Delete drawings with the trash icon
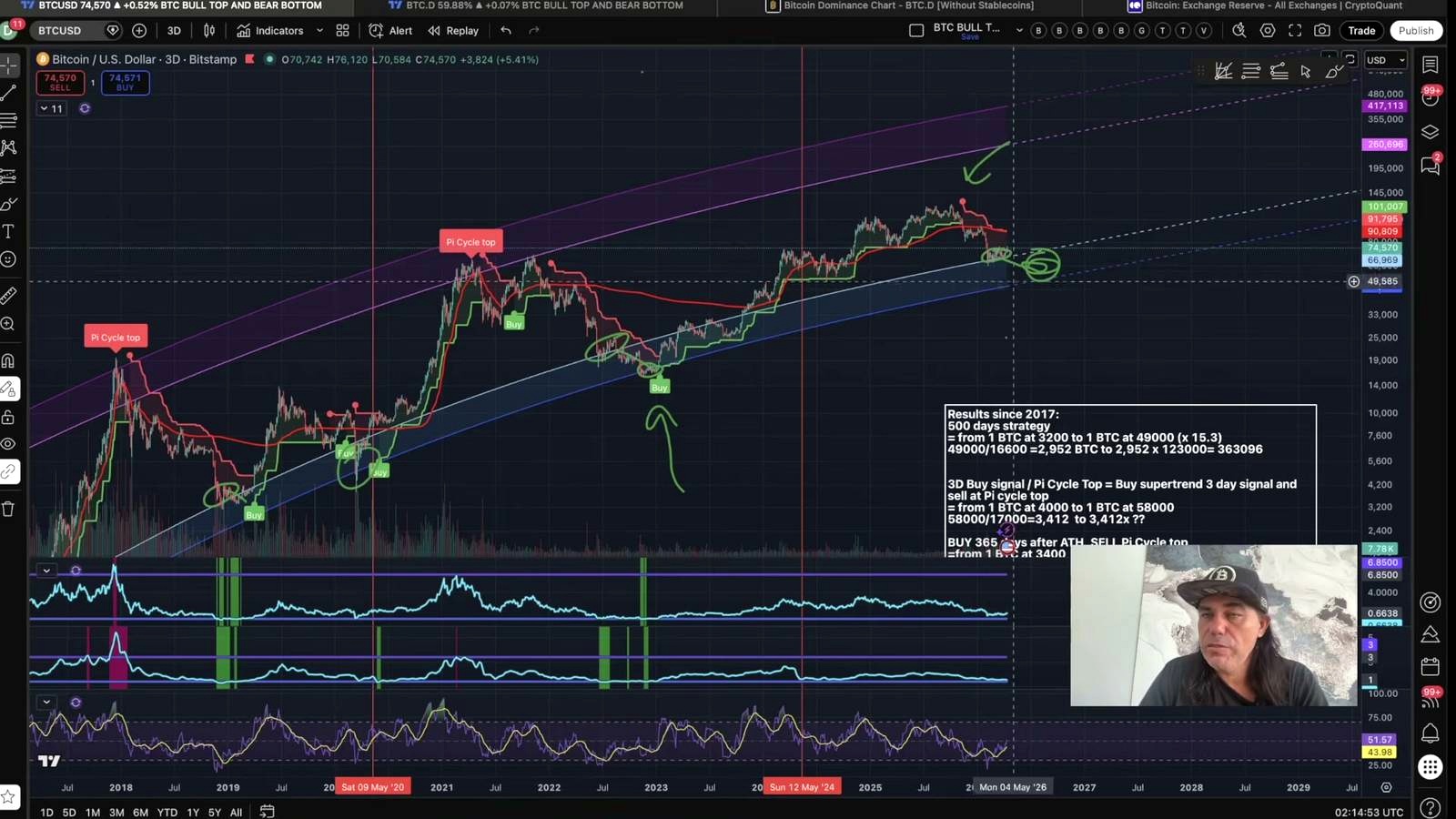Viewport: 1456px width, 819px height. pyautogui.click(x=9, y=509)
